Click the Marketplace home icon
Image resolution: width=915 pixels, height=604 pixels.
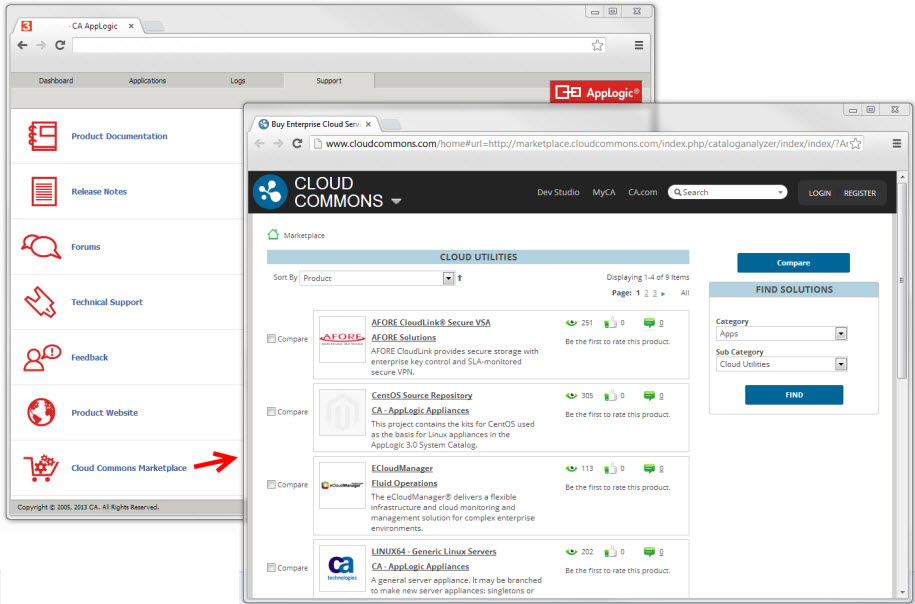click(x=273, y=235)
